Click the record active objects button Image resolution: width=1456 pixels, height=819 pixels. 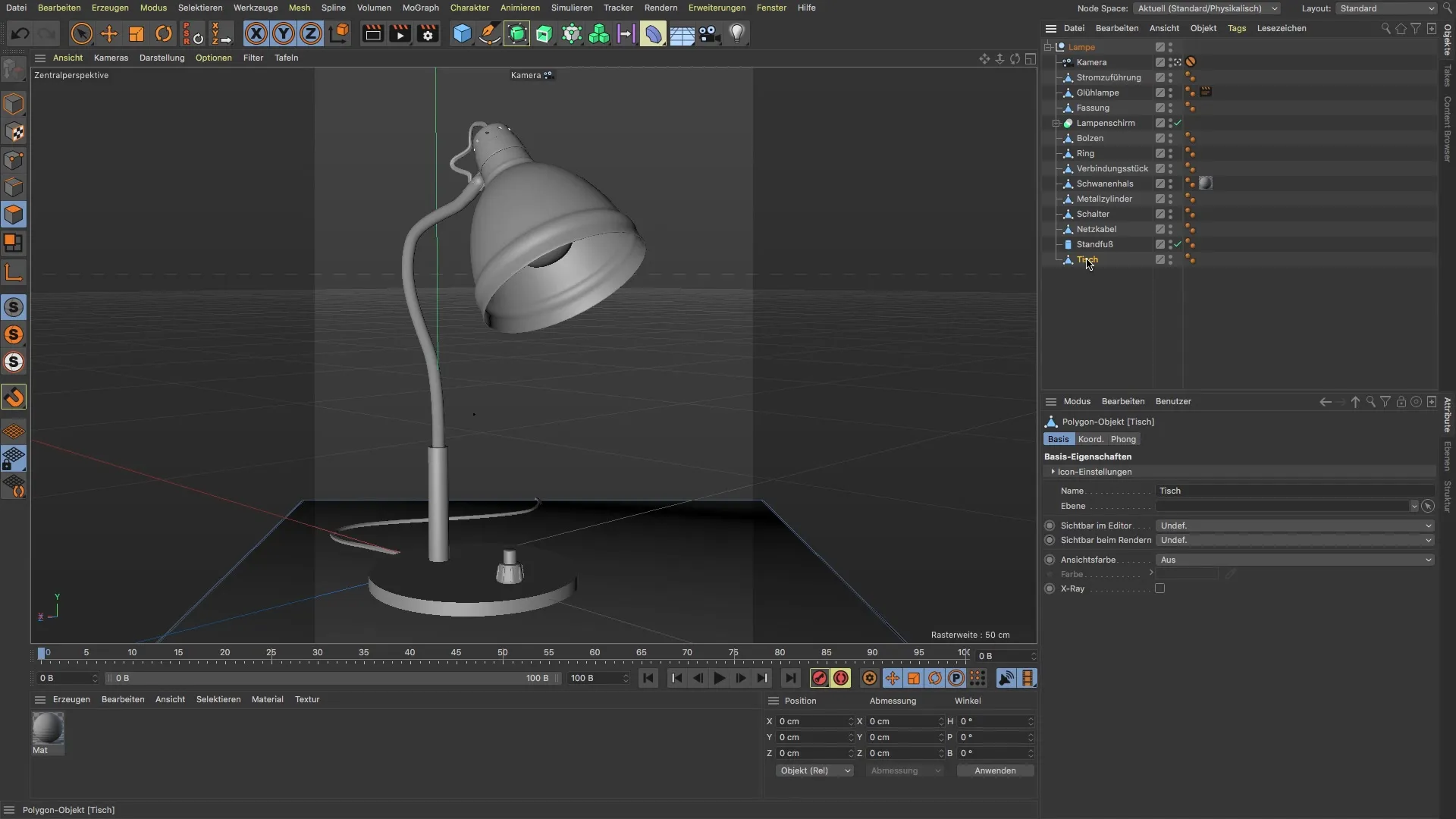(x=819, y=679)
